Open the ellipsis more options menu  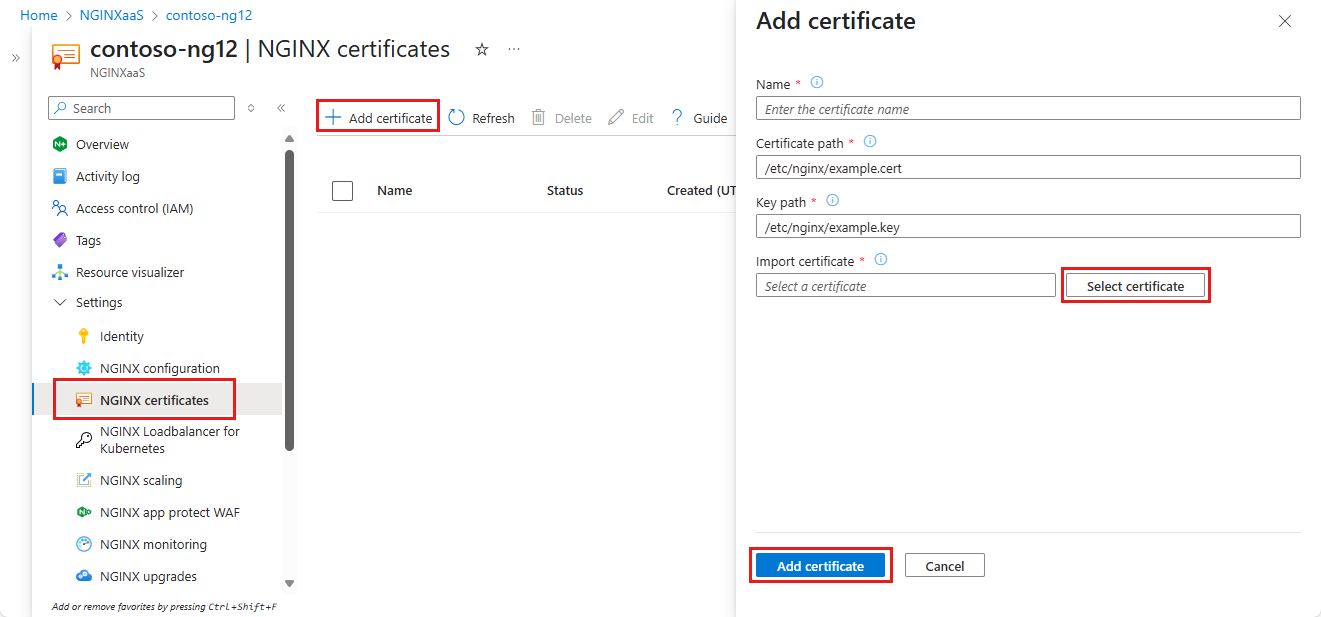click(x=514, y=49)
